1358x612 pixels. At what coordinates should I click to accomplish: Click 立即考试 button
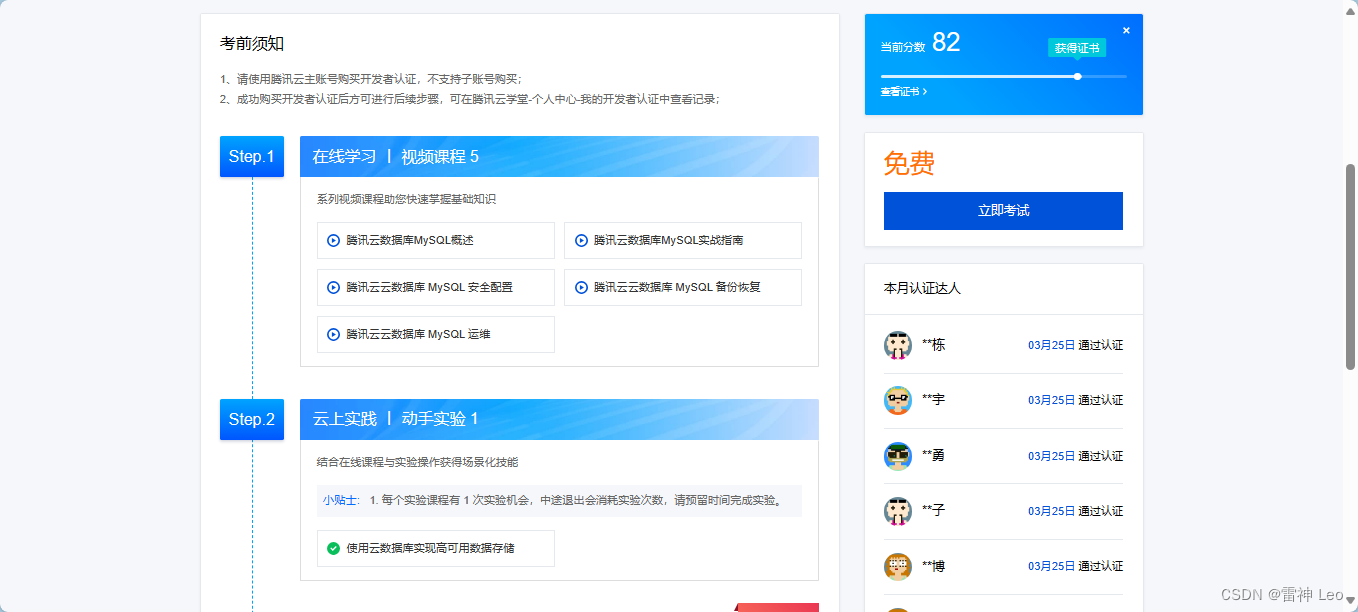point(1003,211)
